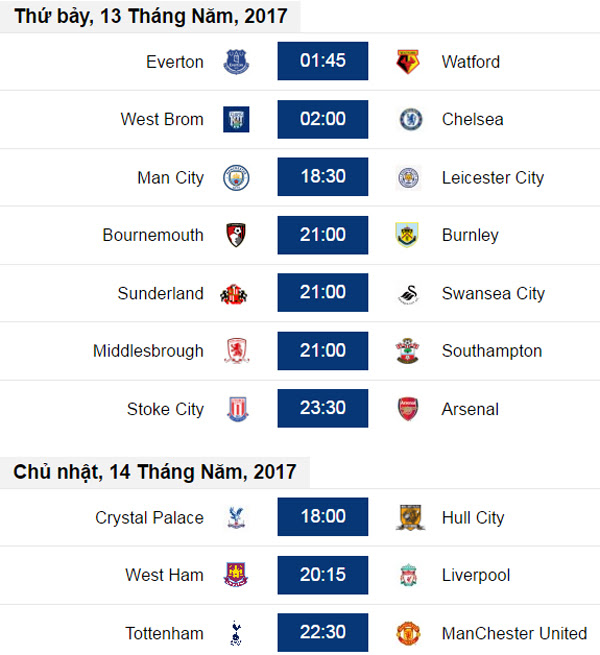This screenshot has width=600, height=655.
Task: Open the 01:45 Everton match time box
Action: [x=323, y=61]
